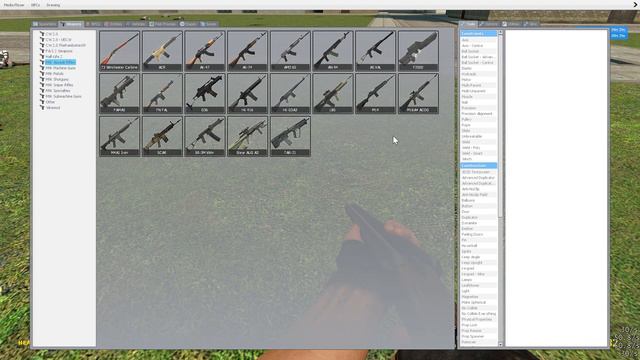
Task: Select the SCAR weapon icon
Action: (x=162, y=136)
